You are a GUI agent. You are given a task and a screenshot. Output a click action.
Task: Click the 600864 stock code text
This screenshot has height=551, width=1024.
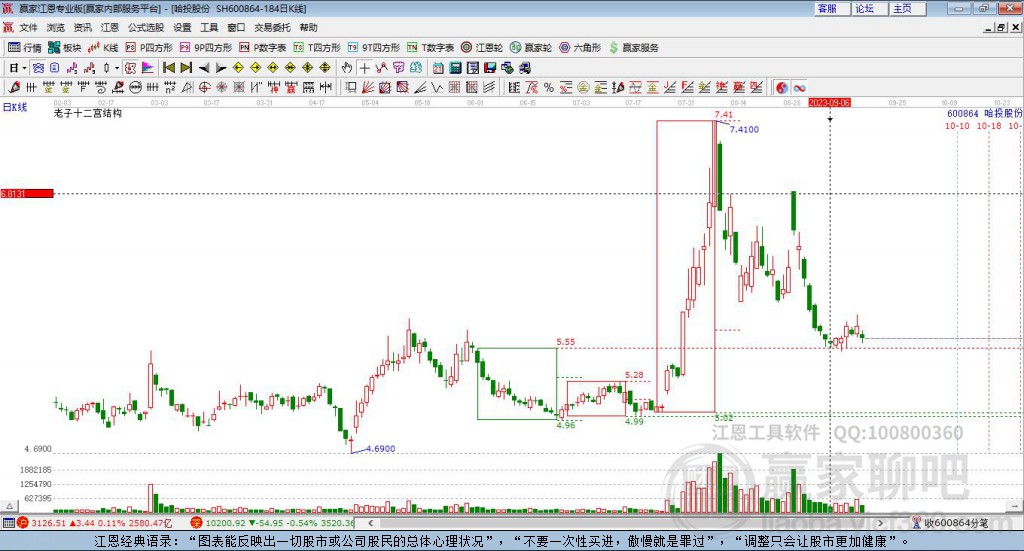click(963, 114)
